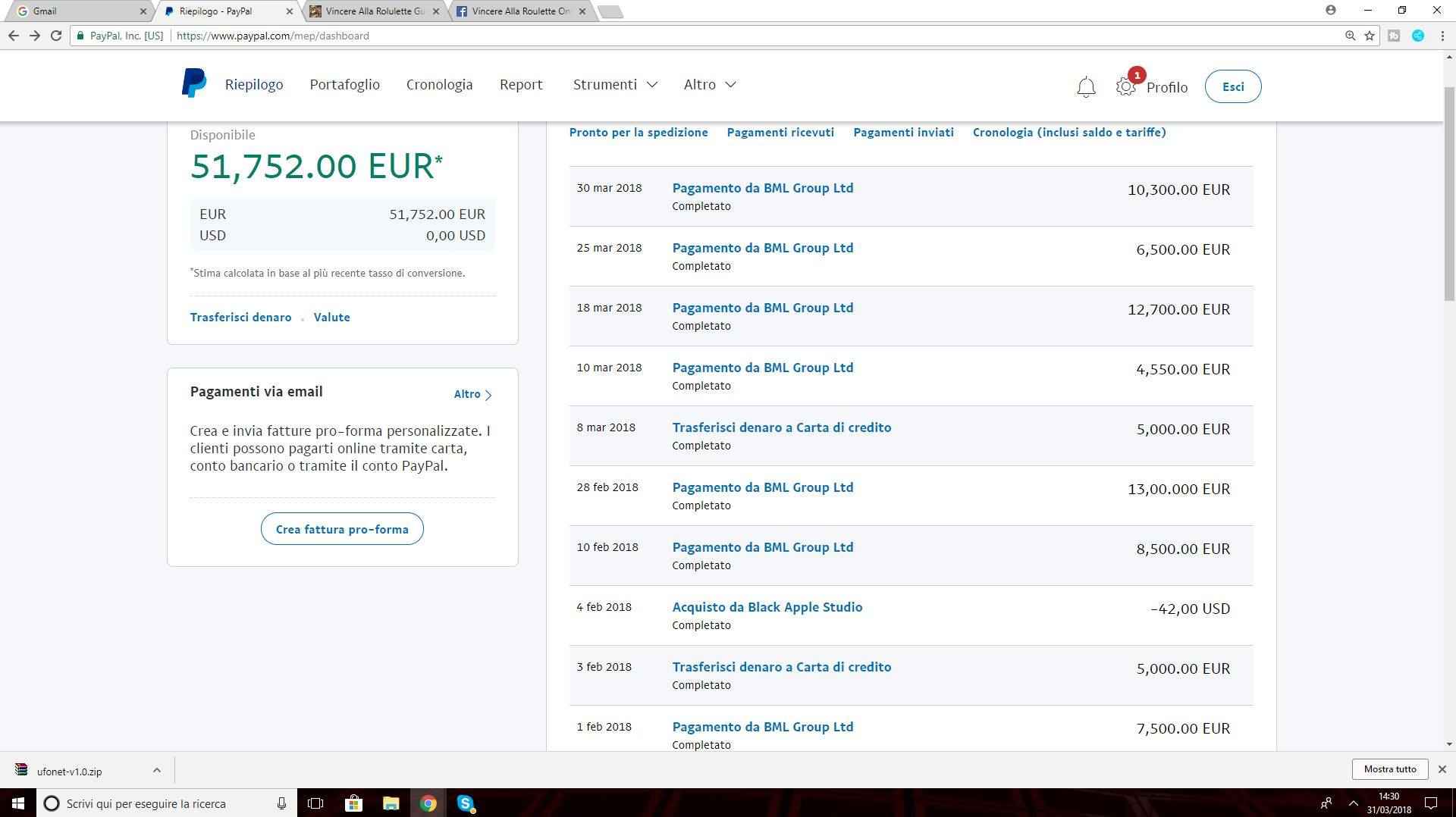Open settings gear with notification badge
This screenshot has height=817, width=1456.
[x=1125, y=87]
